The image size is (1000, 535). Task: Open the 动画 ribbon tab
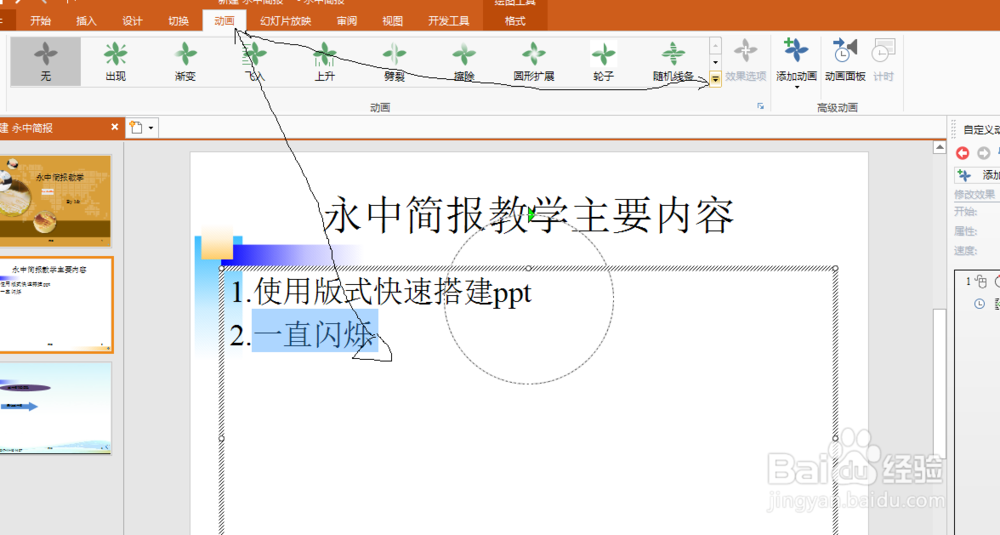[224, 21]
